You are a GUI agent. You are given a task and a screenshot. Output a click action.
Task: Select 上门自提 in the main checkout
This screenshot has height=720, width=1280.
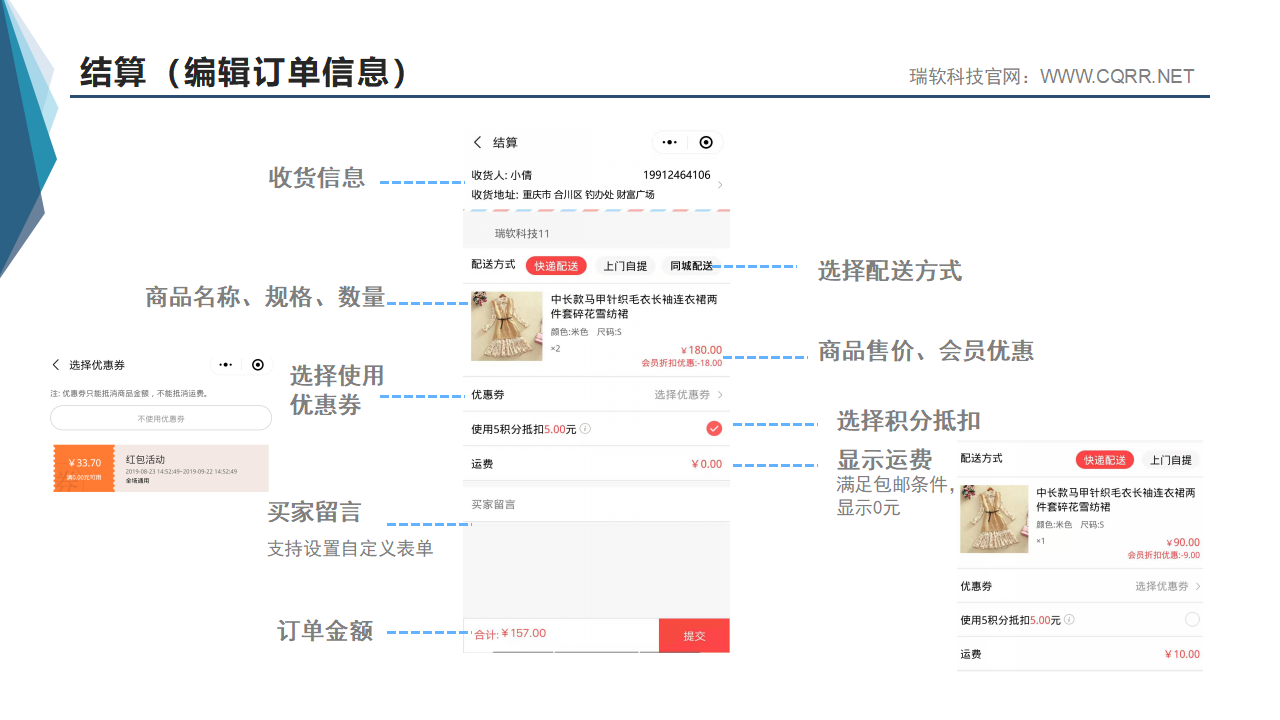click(x=625, y=266)
